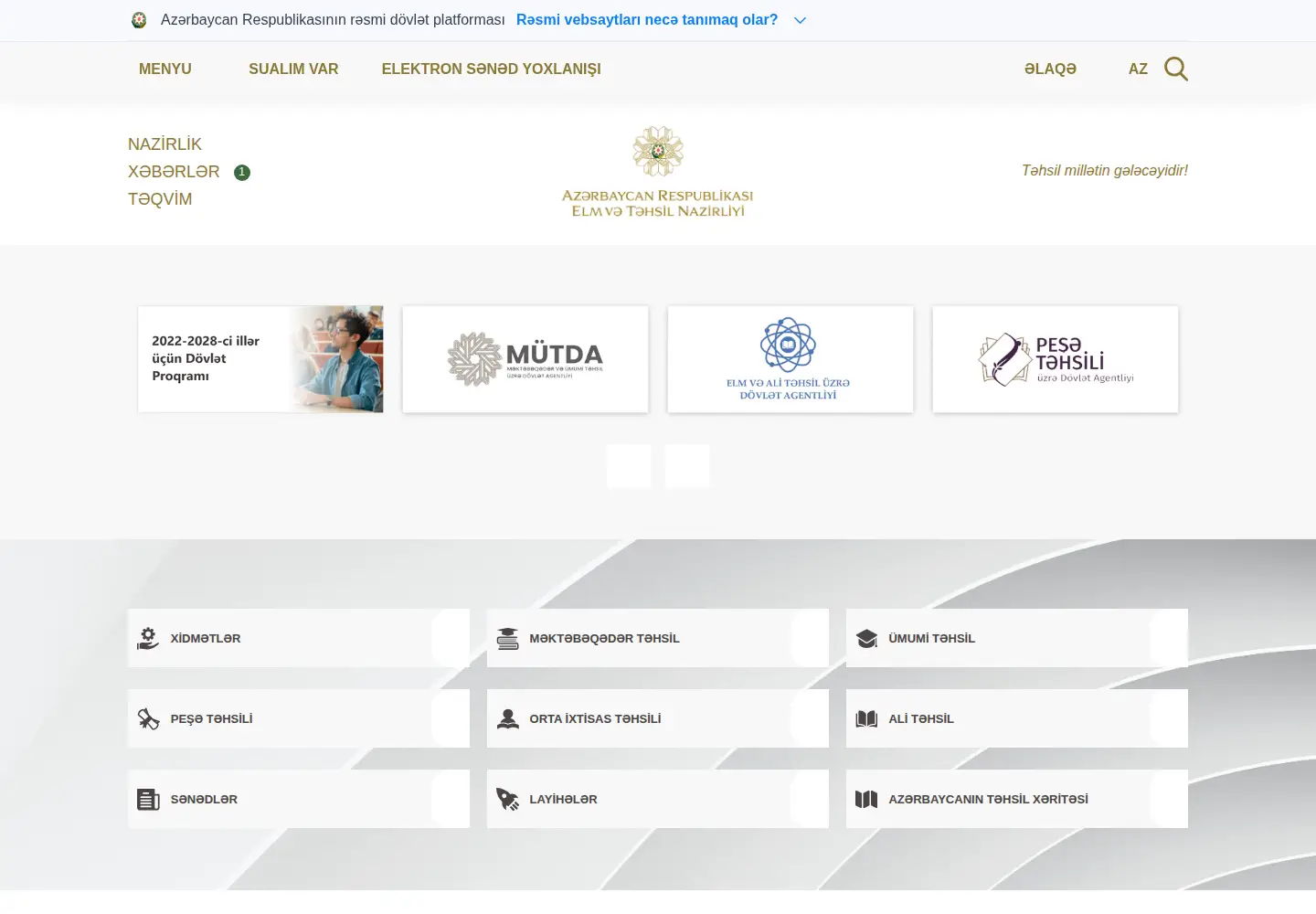The width and height of the screenshot is (1316, 914).
Task: Open the XƏBƏRLƏR link
Action: (x=174, y=172)
